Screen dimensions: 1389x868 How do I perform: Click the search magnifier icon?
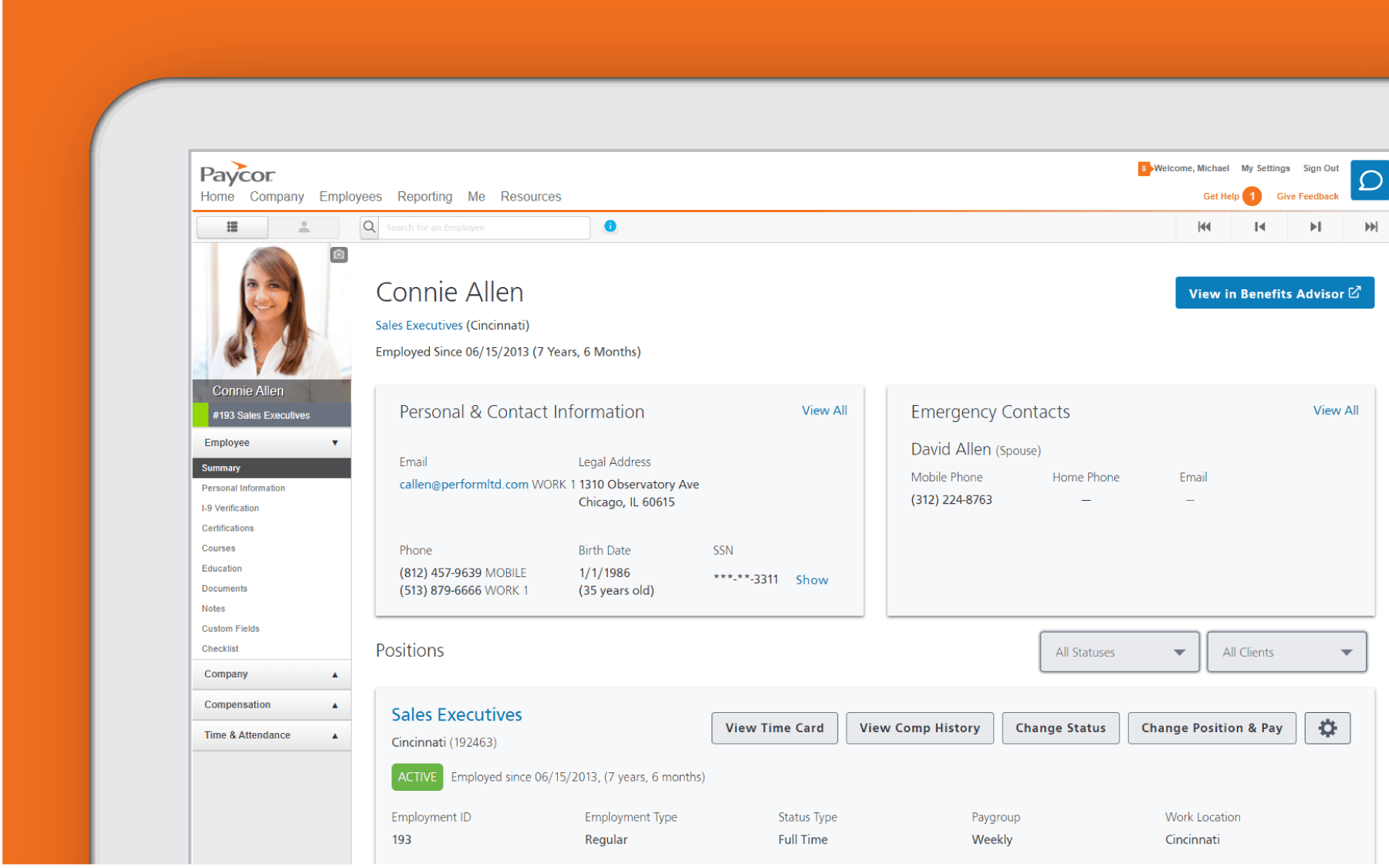[x=370, y=227]
